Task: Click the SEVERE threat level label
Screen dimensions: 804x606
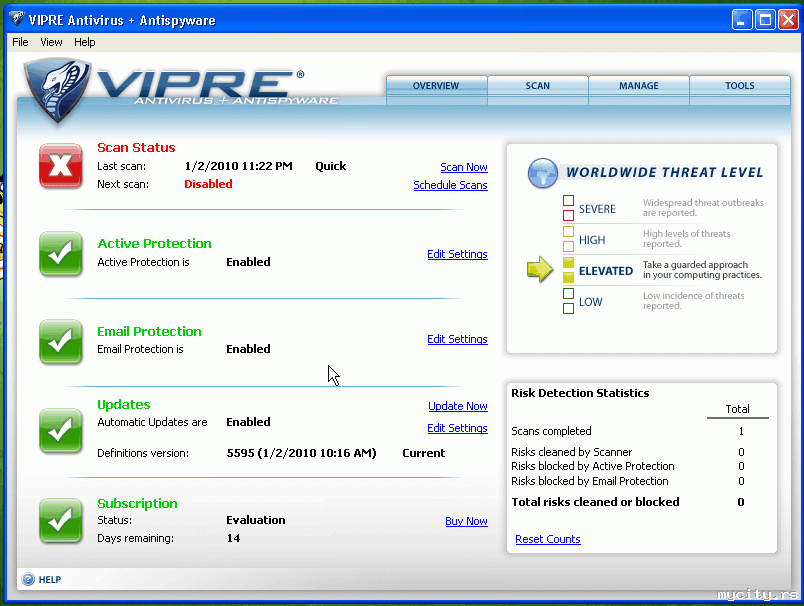Action: click(597, 209)
